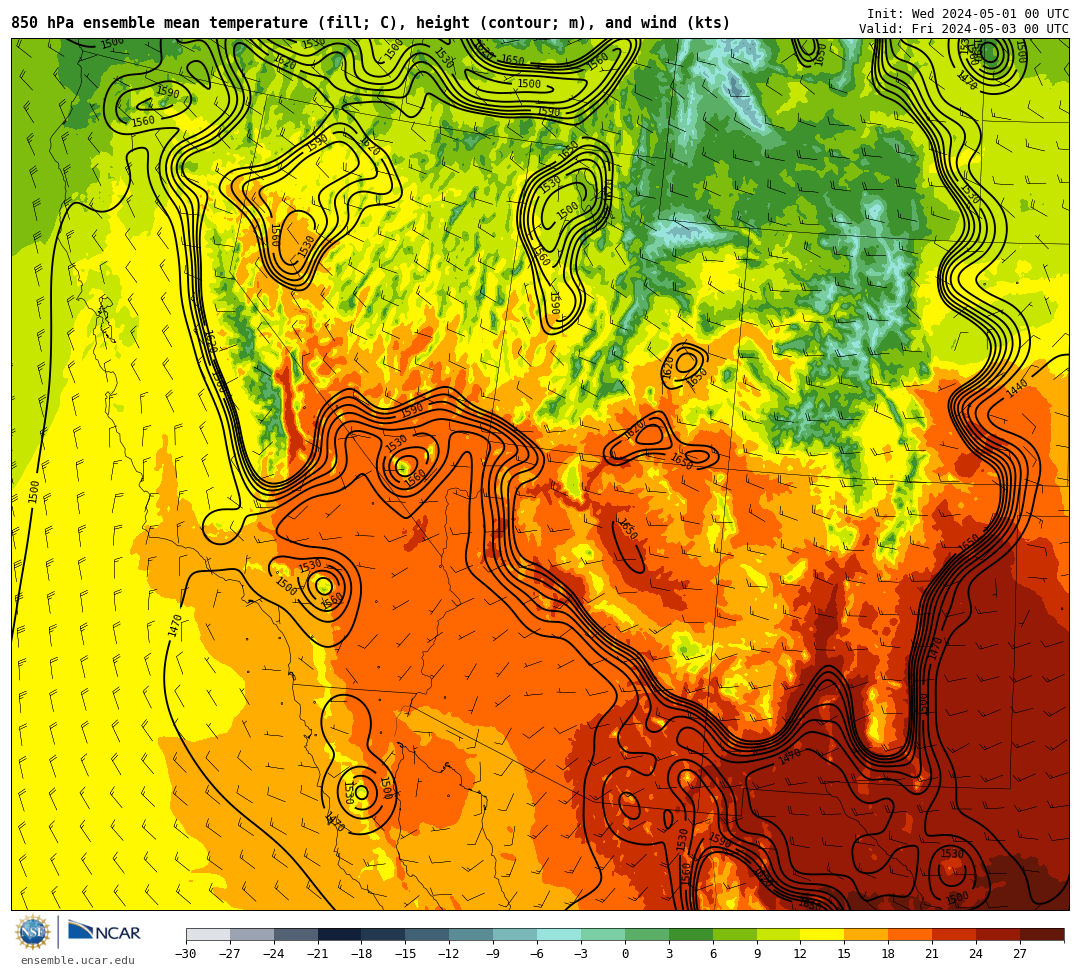1080x973 pixels.
Task: Click the -30 to -27 colorbar swatch
Action: coord(208,934)
